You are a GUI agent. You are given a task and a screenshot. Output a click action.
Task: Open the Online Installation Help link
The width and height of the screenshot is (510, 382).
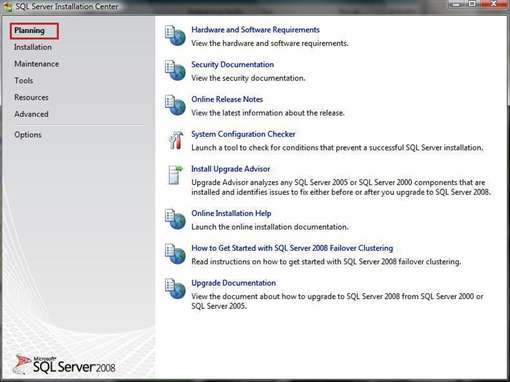231,213
